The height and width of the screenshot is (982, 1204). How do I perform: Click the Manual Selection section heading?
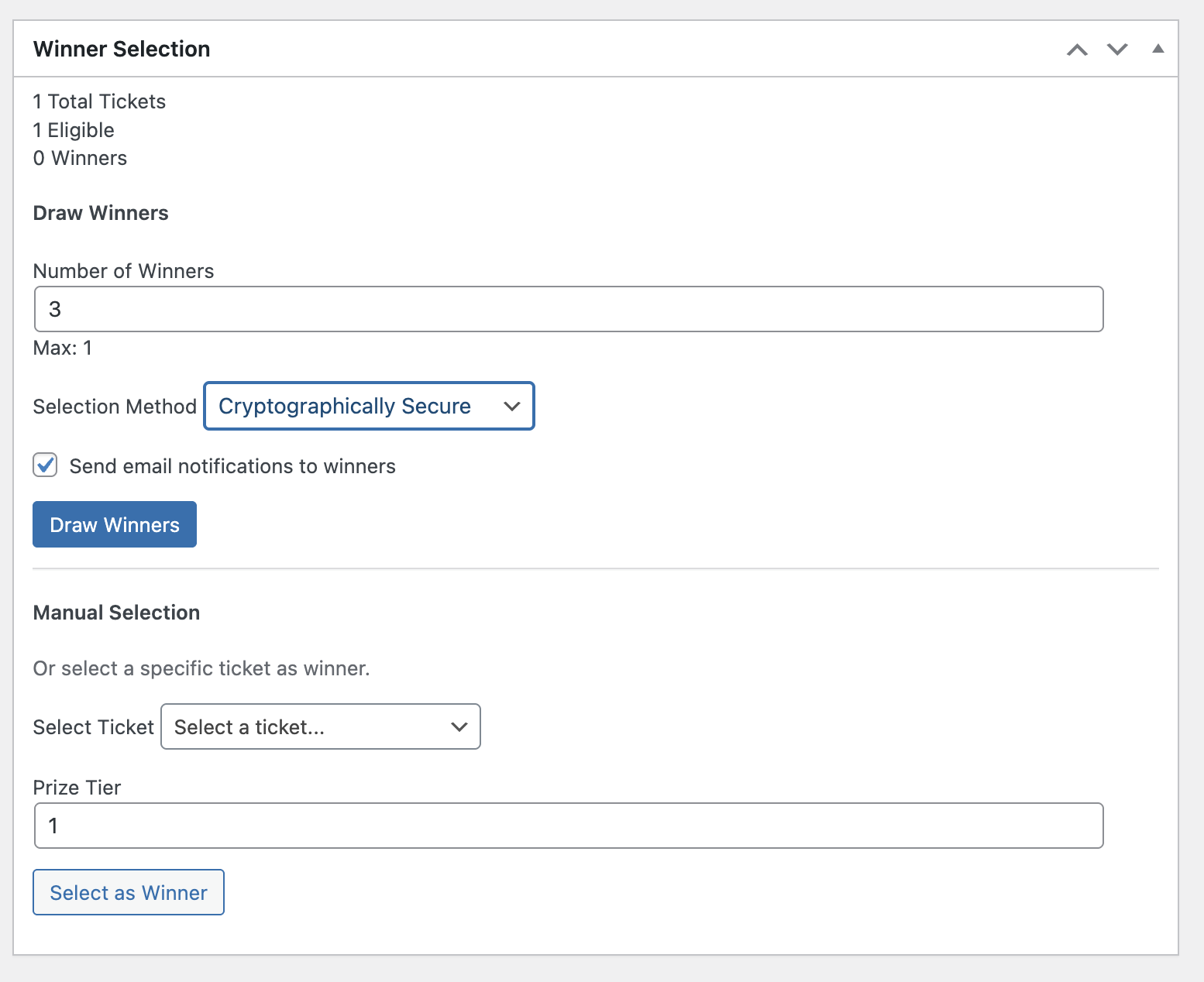click(x=116, y=612)
